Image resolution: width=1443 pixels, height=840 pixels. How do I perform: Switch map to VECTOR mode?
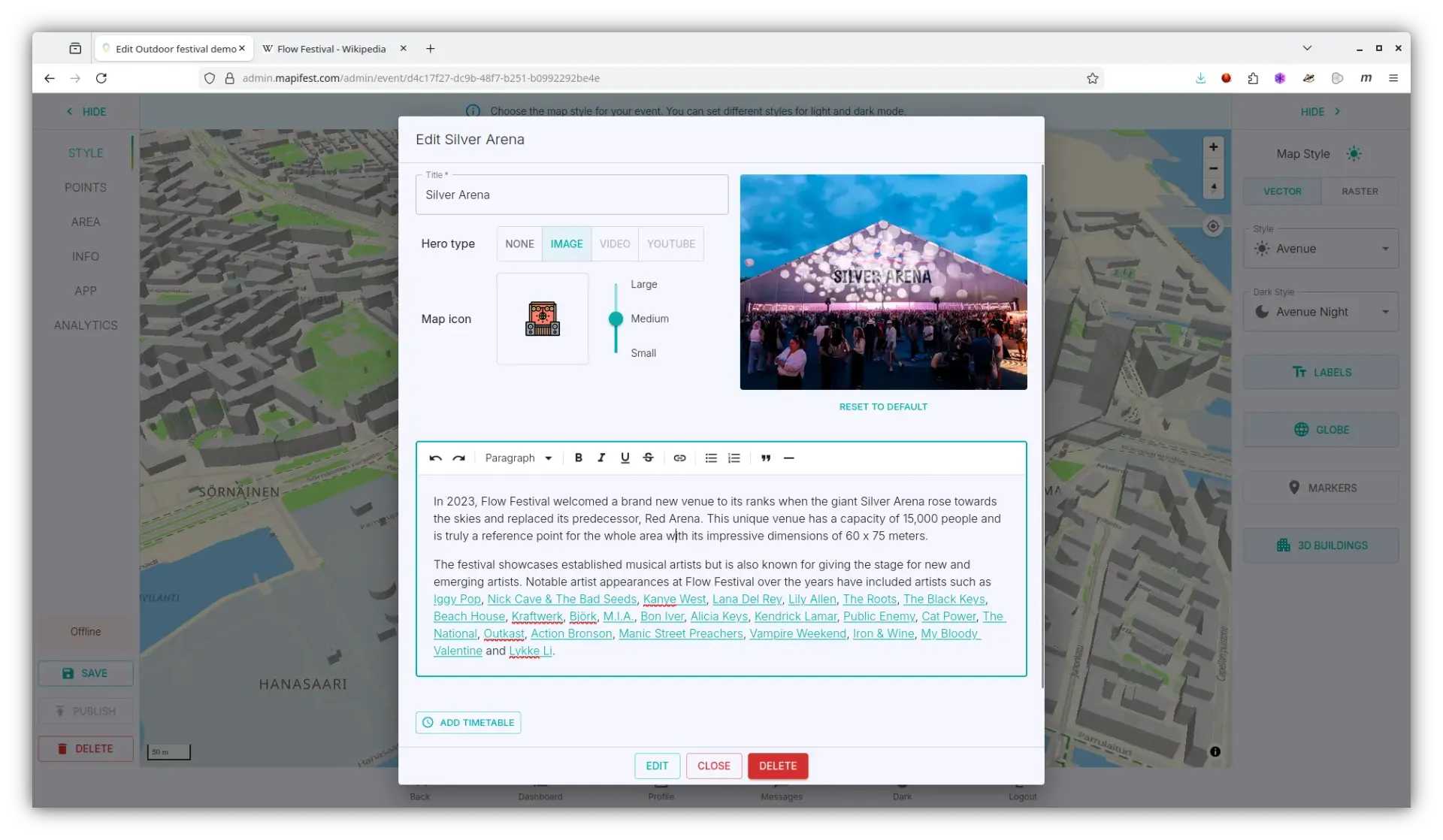point(1282,191)
